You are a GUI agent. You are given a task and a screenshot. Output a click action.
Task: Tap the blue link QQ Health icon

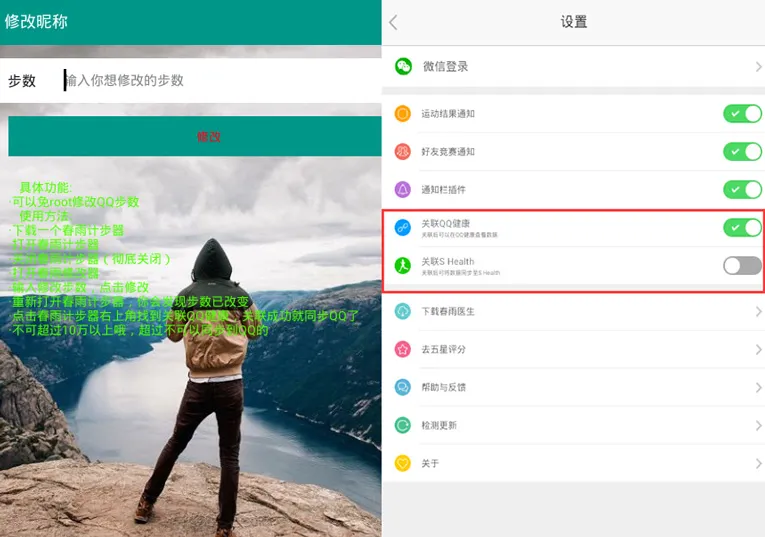coord(403,227)
